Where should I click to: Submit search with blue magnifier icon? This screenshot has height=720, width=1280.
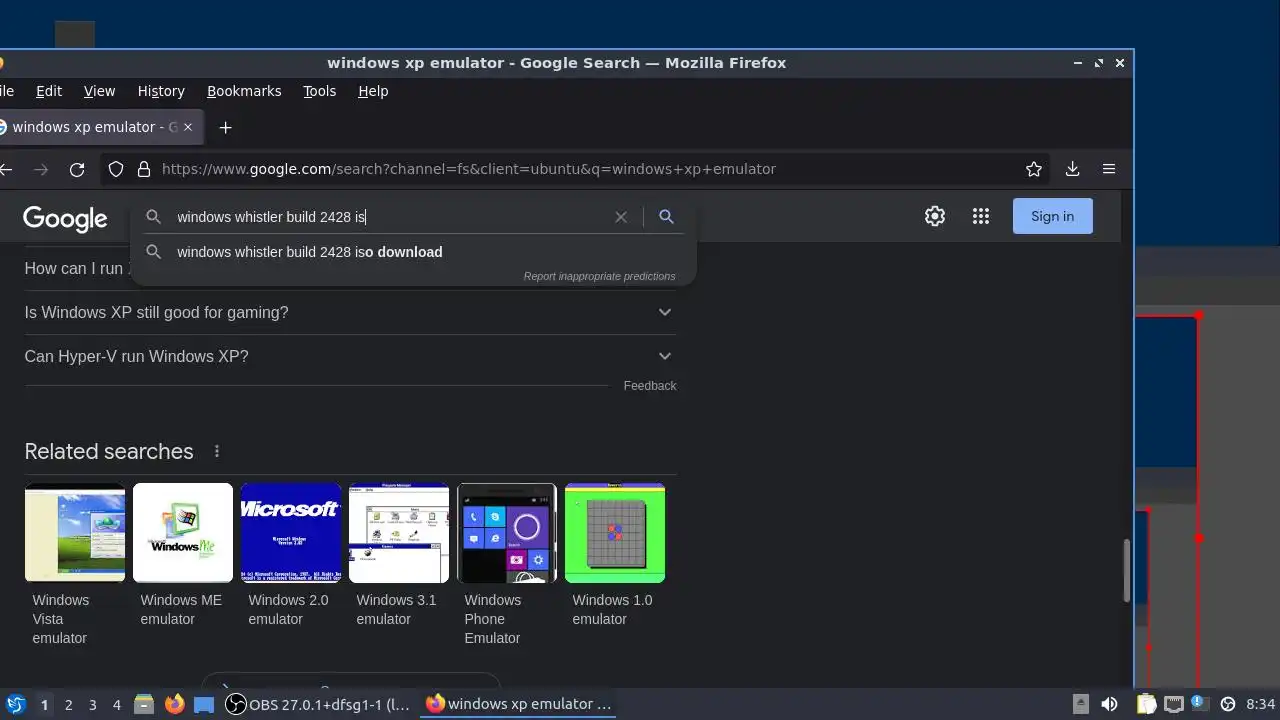[x=666, y=216]
